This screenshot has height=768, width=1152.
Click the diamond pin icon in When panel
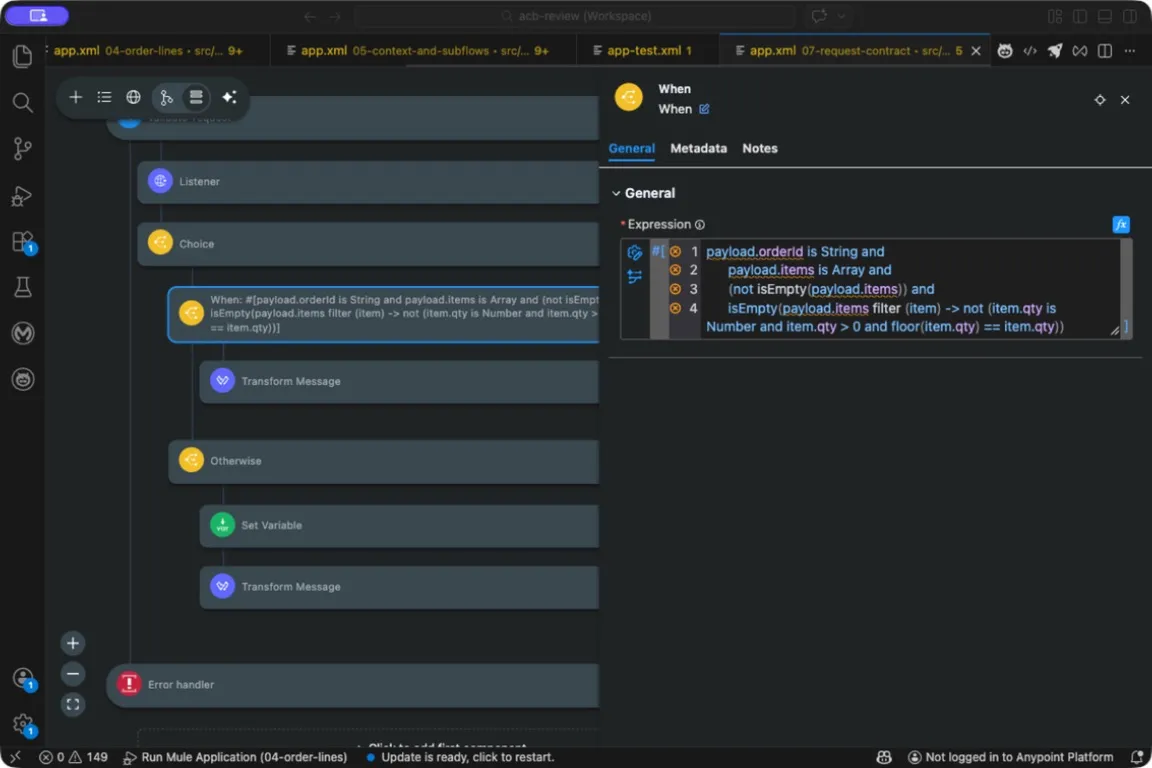coord(1100,100)
